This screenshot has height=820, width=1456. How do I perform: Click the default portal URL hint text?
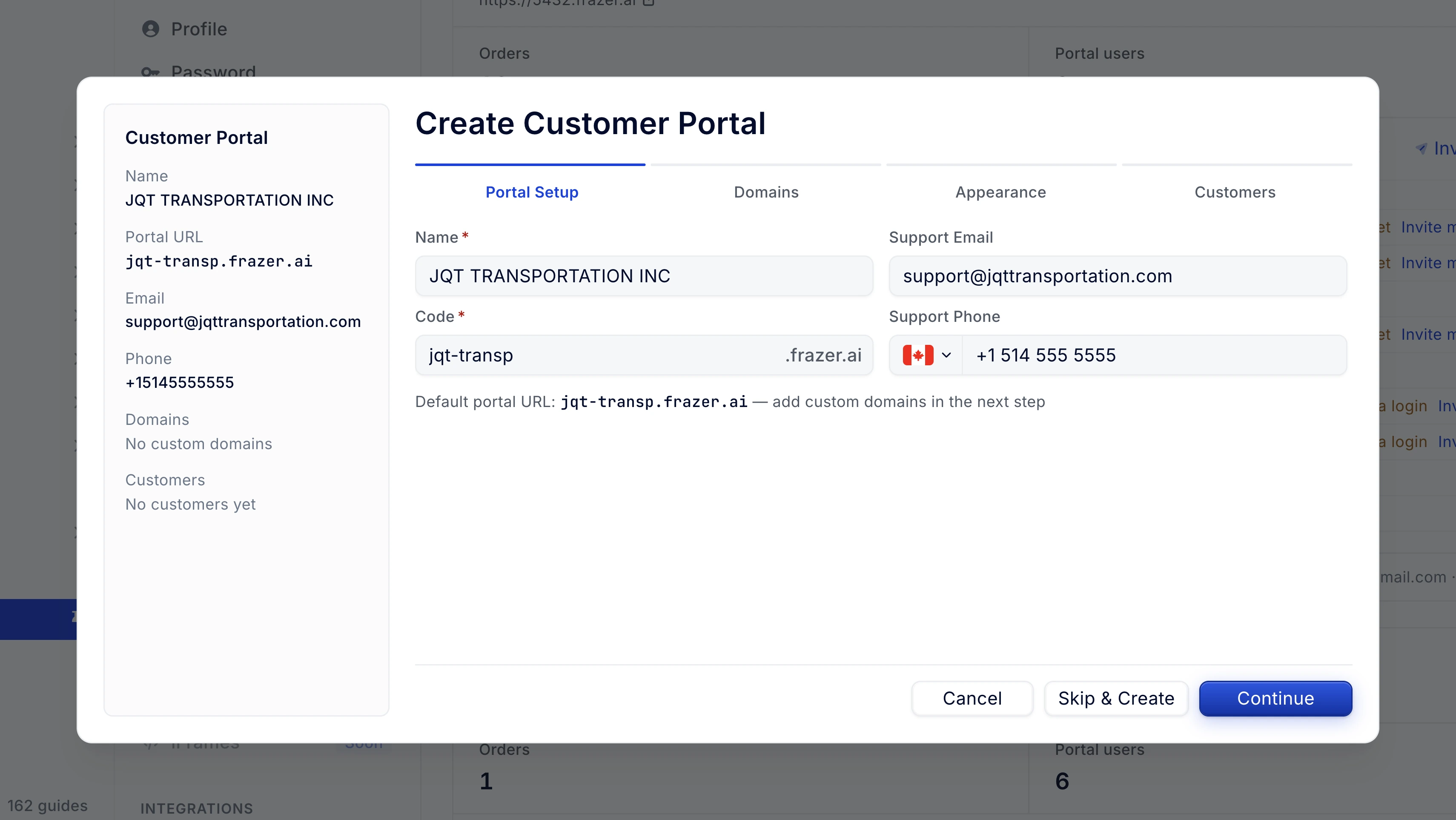tap(730, 402)
